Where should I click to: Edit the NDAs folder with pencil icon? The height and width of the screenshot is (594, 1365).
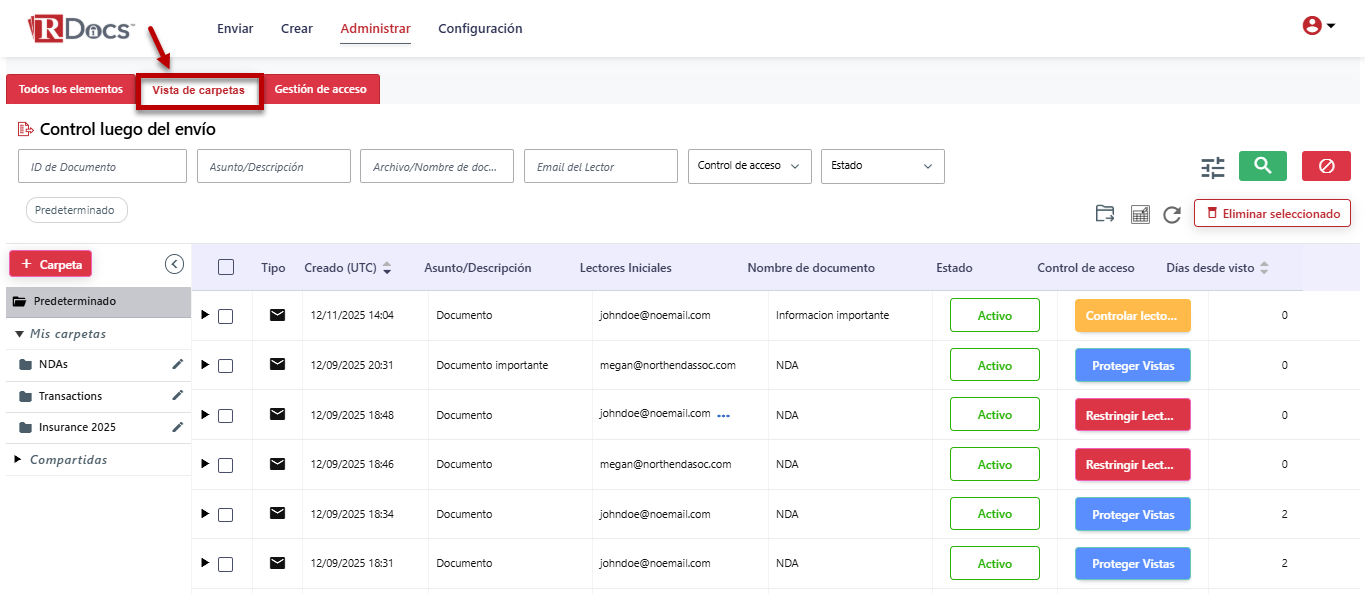(x=177, y=364)
